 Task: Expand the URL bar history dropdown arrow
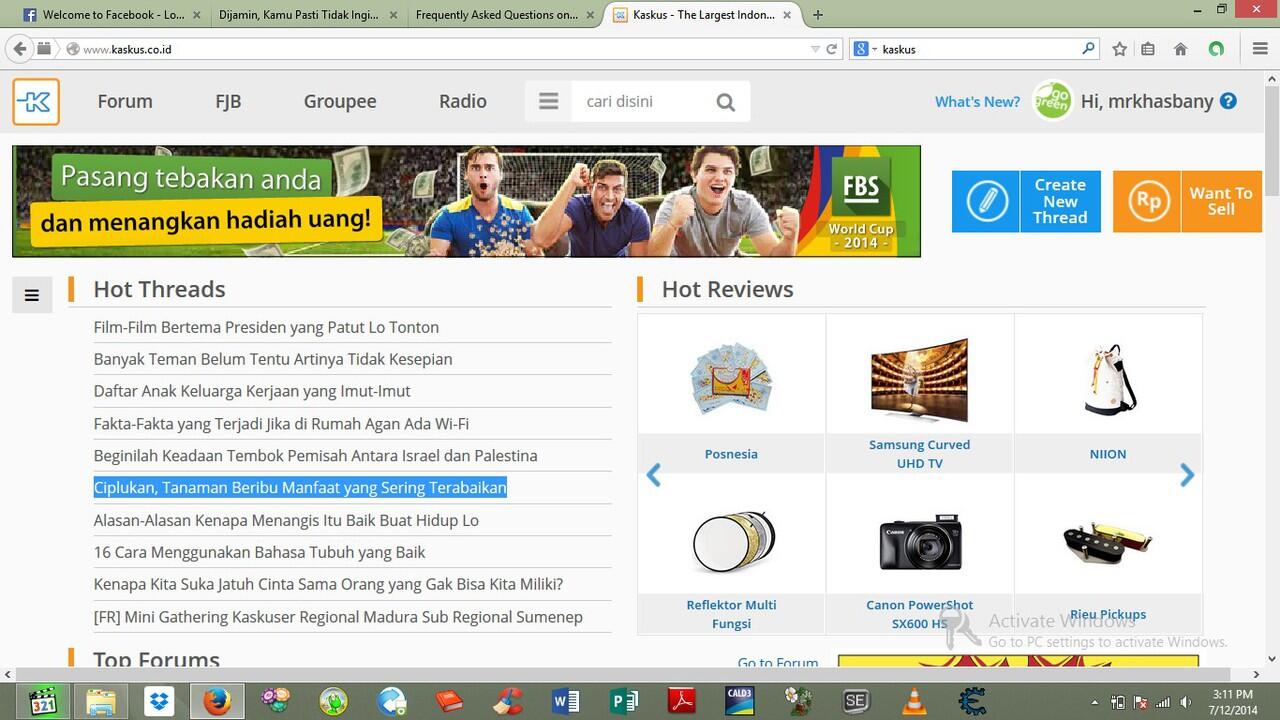tap(816, 48)
